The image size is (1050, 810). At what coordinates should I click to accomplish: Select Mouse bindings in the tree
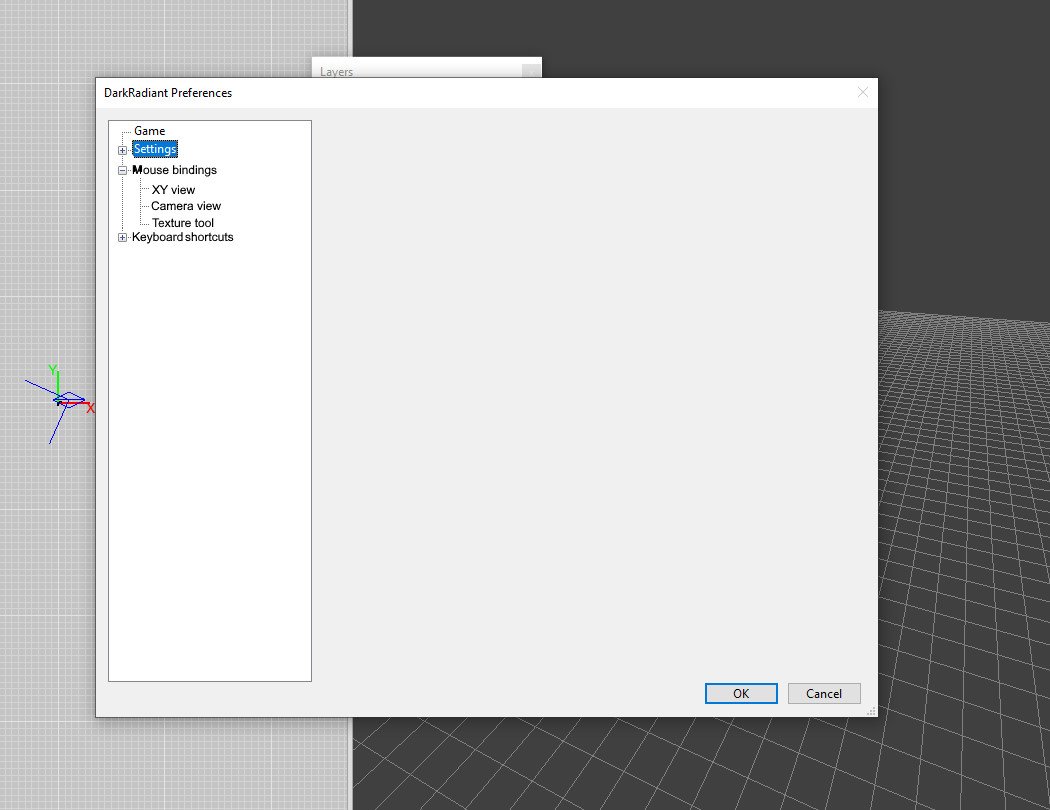(174, 170)
